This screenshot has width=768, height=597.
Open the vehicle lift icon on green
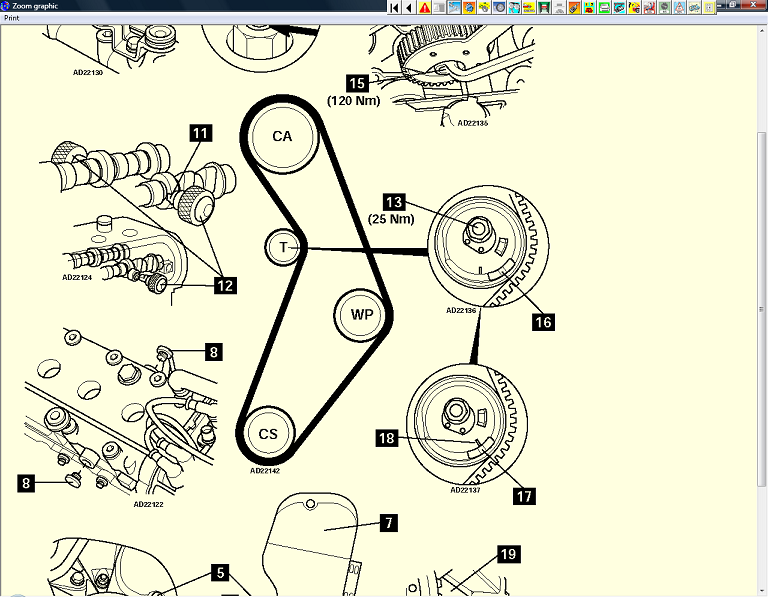pos(545,7)
